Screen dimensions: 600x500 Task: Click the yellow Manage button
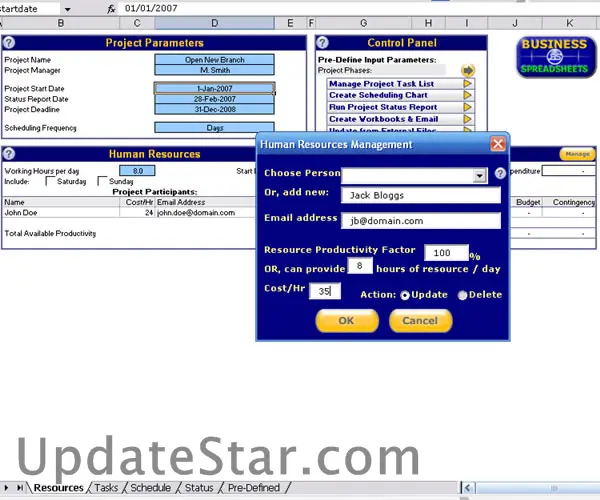[577, 154]
